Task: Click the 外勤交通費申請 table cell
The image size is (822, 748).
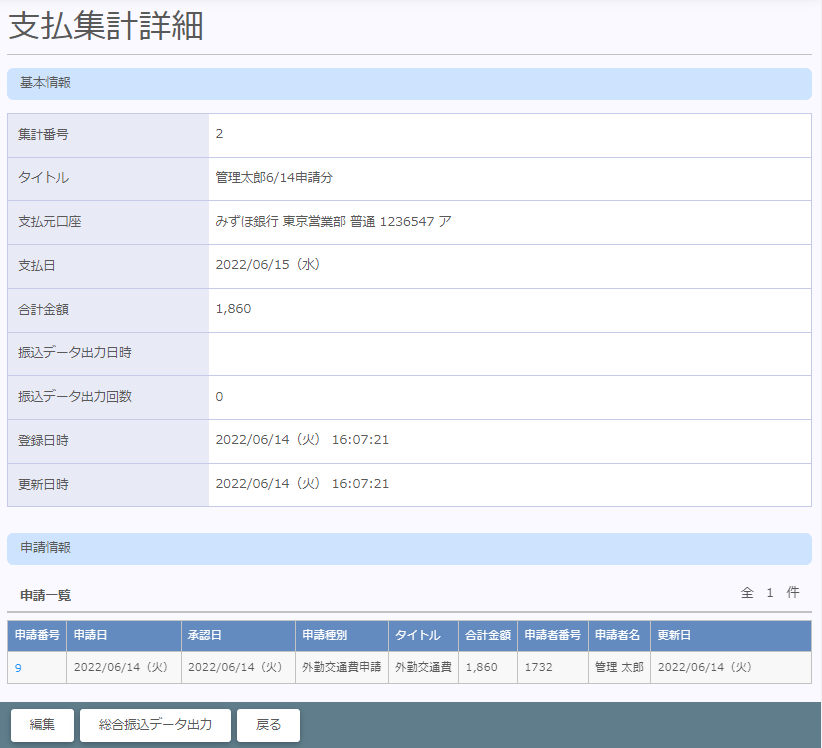Action: [x=341, y=668]
